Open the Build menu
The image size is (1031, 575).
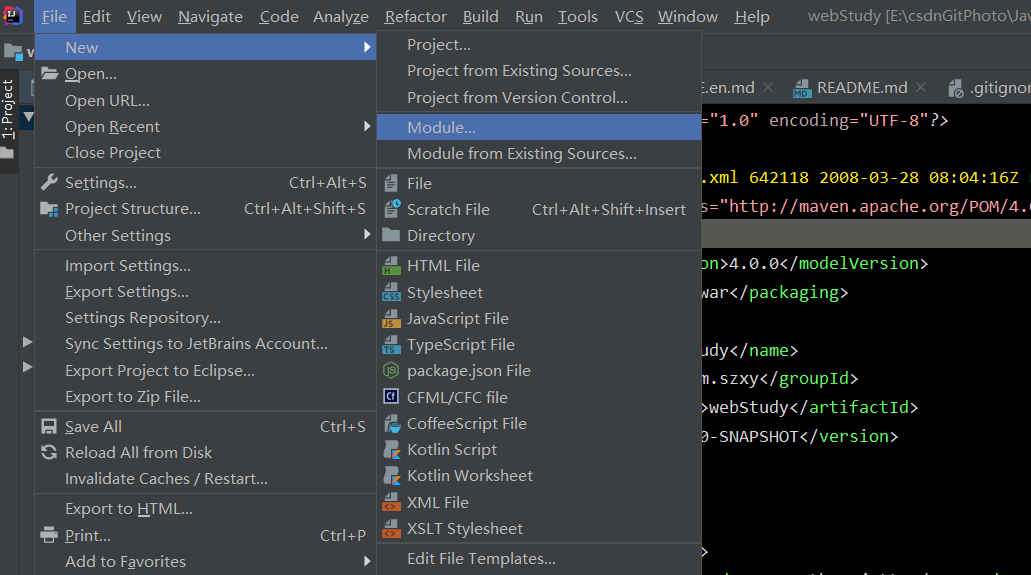tap(481, 16)
